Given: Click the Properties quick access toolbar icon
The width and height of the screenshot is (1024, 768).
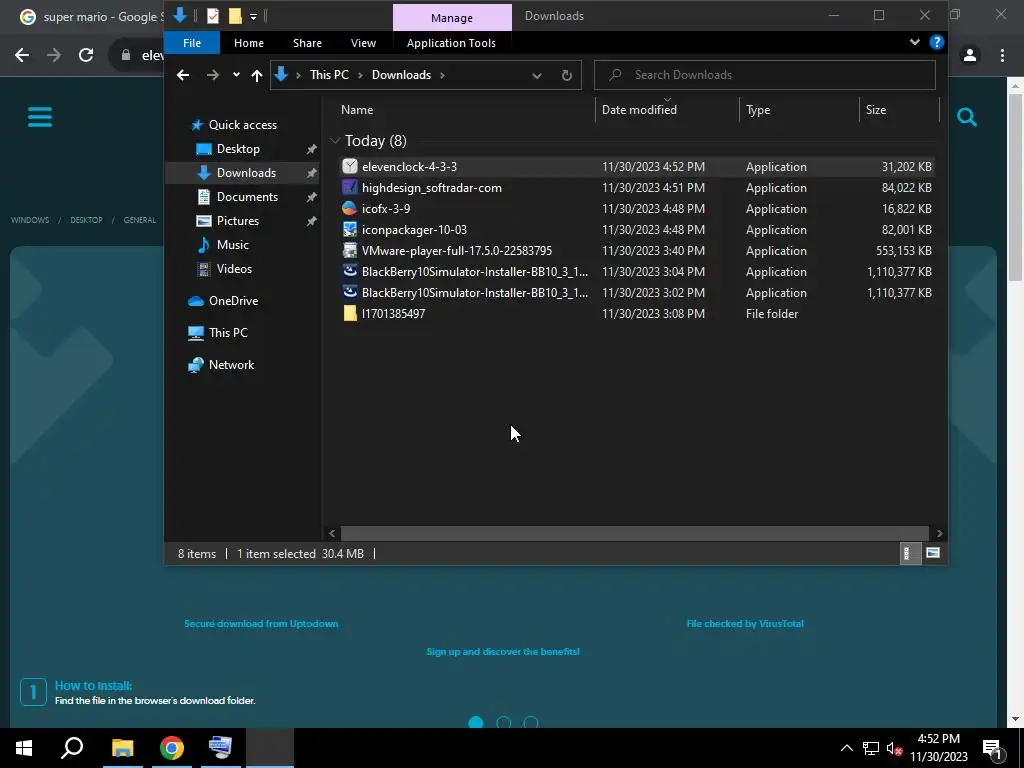Looking at the screenshot, I should point(213,16).
